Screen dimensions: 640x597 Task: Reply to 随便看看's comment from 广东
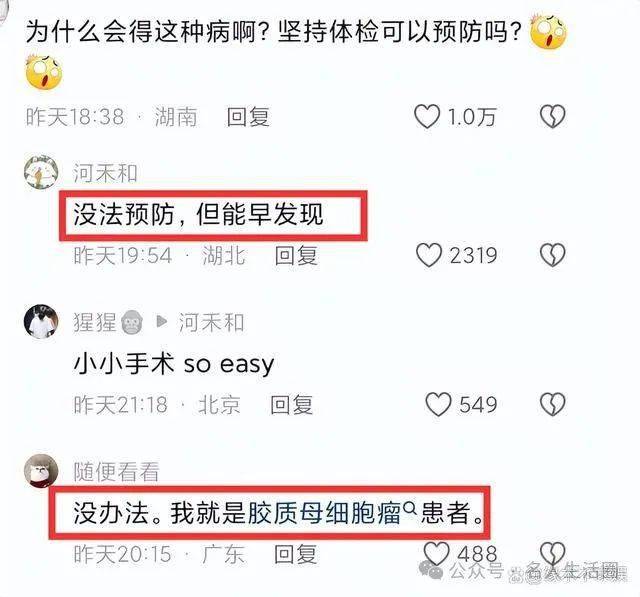click(296, 554)
